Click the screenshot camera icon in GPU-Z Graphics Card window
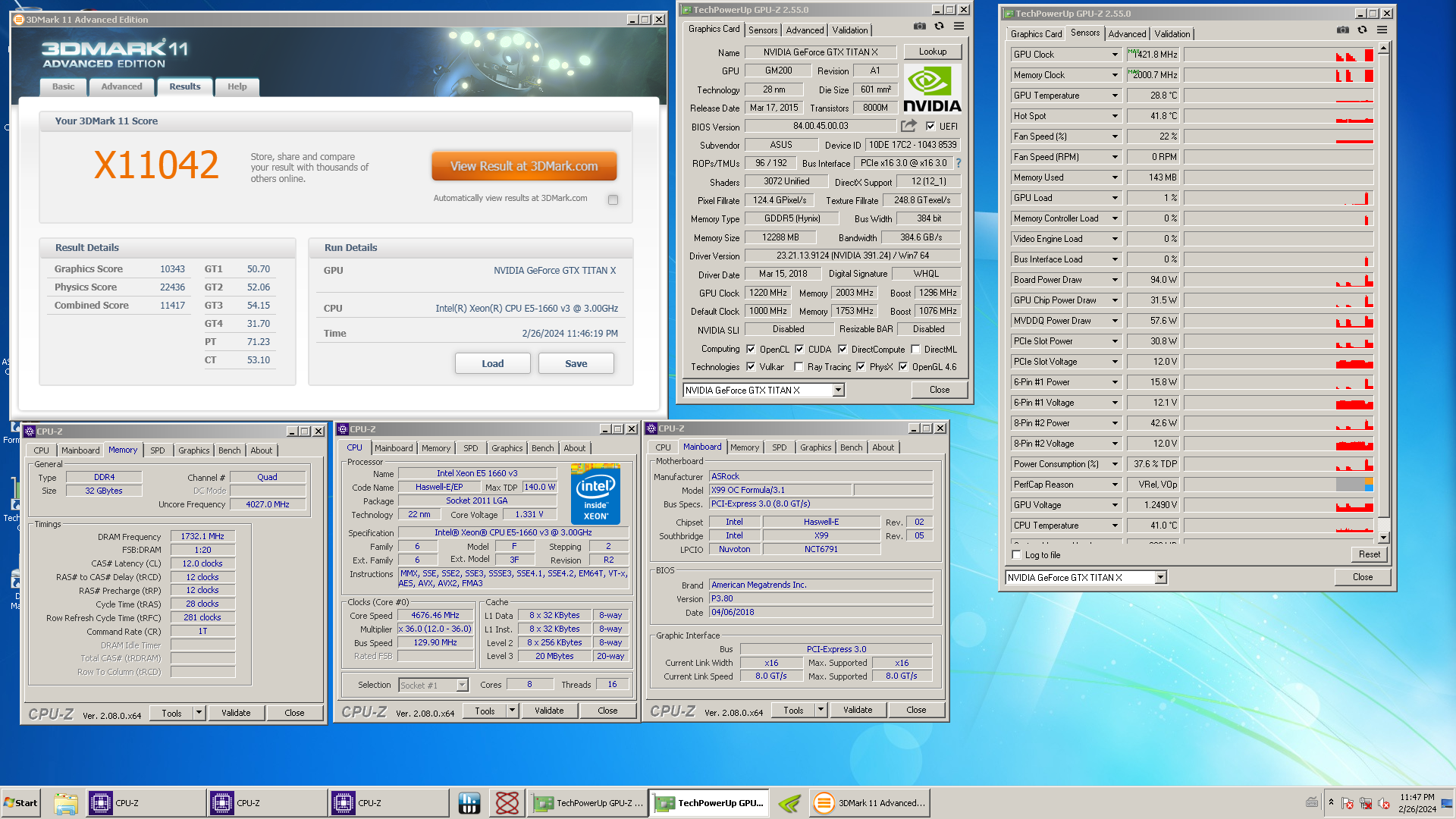This screenshot has width=1456, height=819. pyautogui.click(x=919, y=27)
